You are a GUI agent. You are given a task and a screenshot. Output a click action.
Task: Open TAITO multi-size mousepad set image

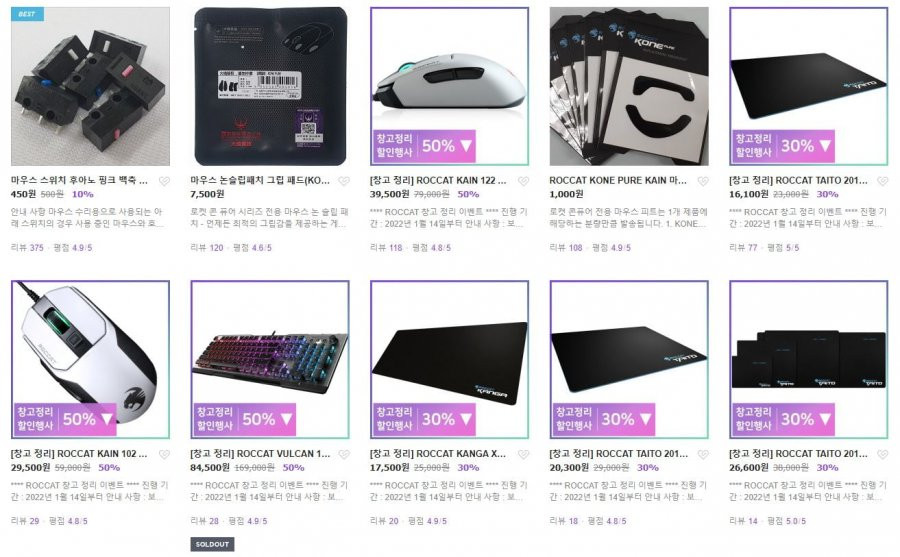(x=809, y=359)
